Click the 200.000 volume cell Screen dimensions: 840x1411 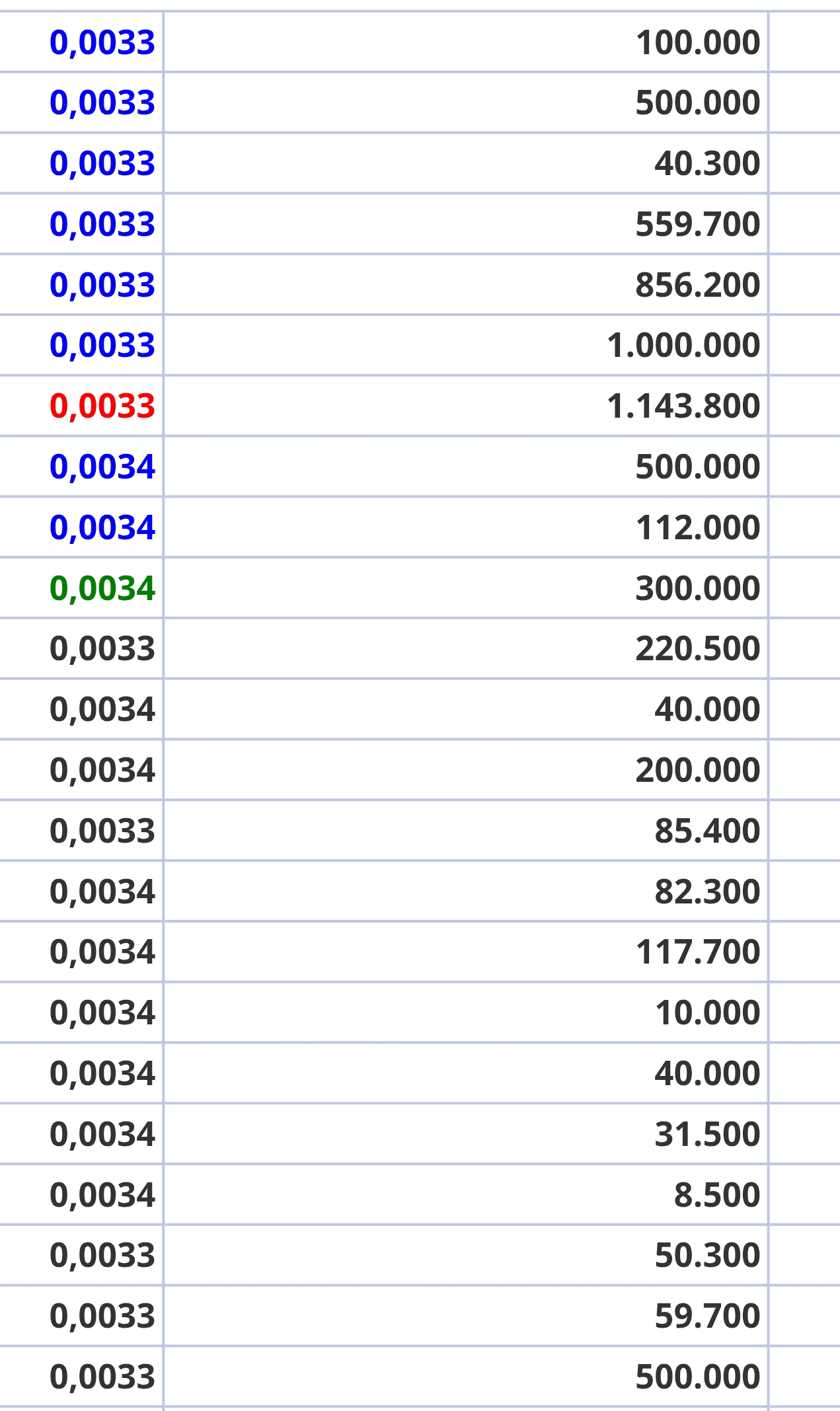click(x=466, y=770)
